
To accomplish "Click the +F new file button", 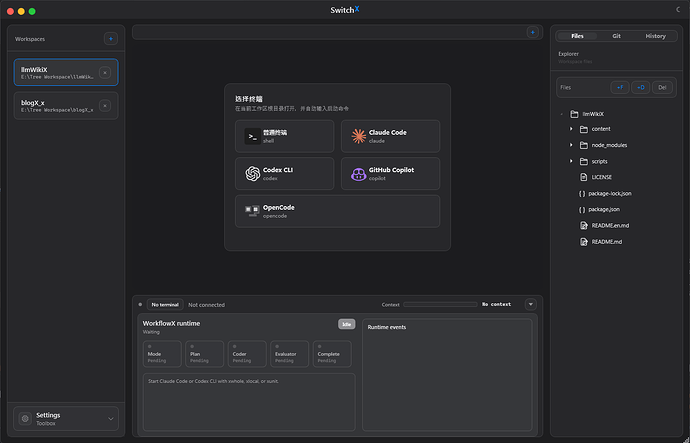I will 620,88.
